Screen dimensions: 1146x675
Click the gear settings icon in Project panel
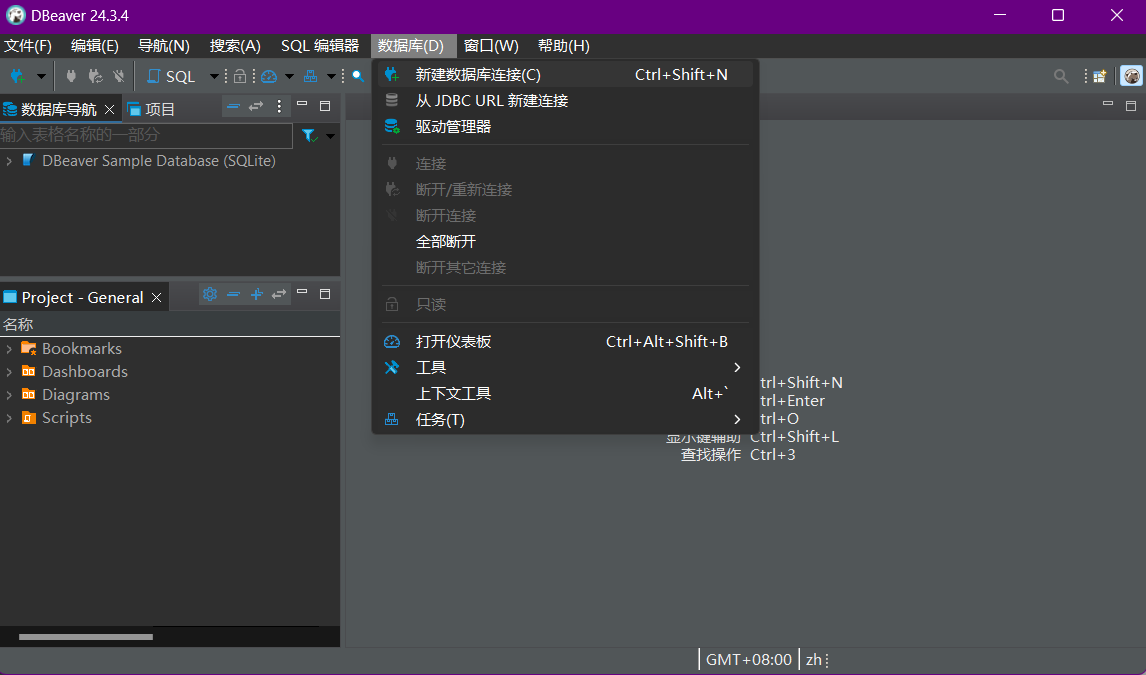tap(210, 294)
